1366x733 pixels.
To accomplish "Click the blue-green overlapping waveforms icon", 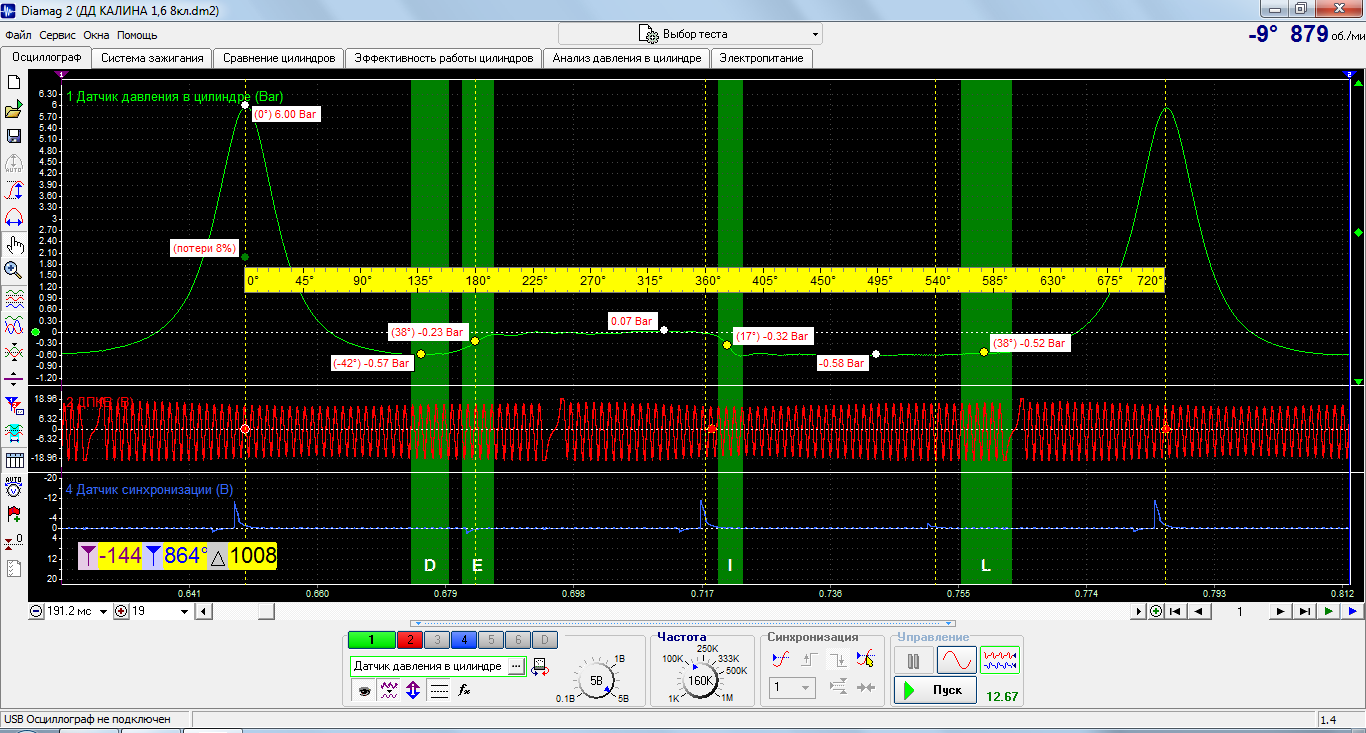I will click(x=14, y=326).
